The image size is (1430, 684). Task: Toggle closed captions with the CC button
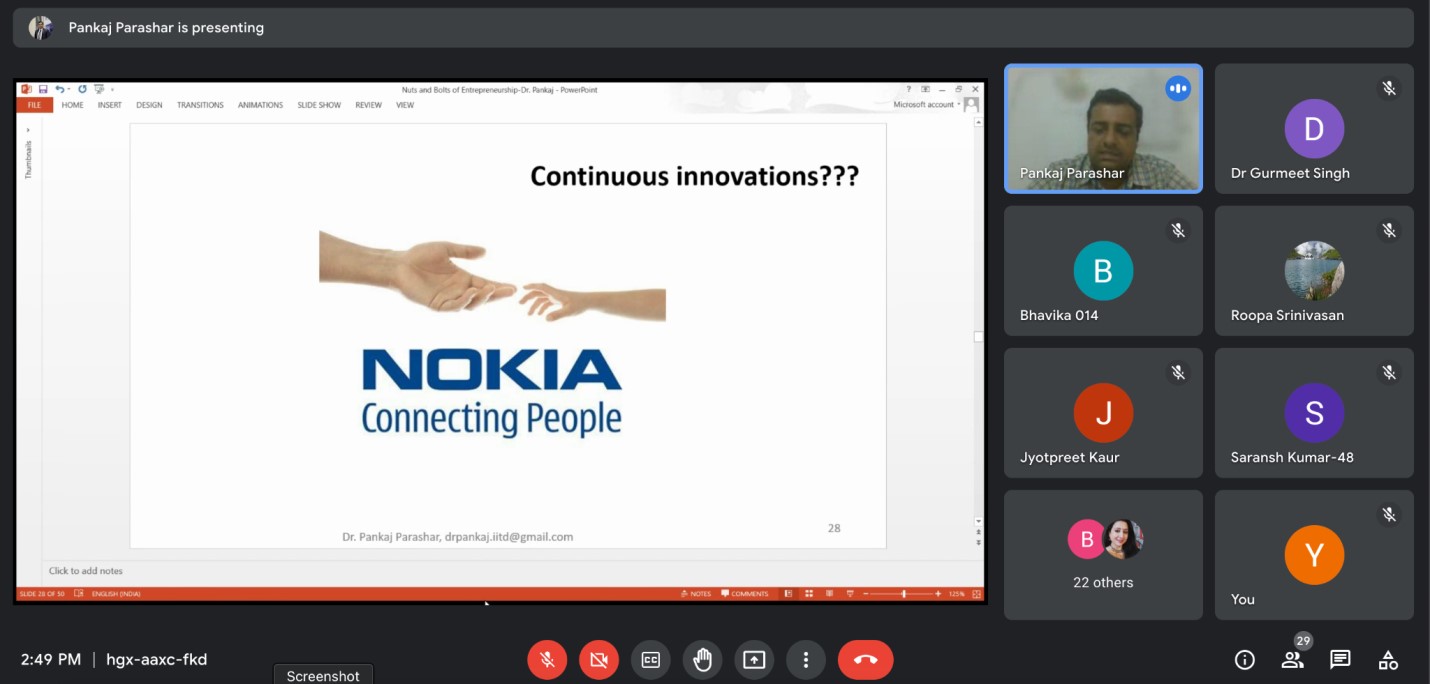click(651, 660)
